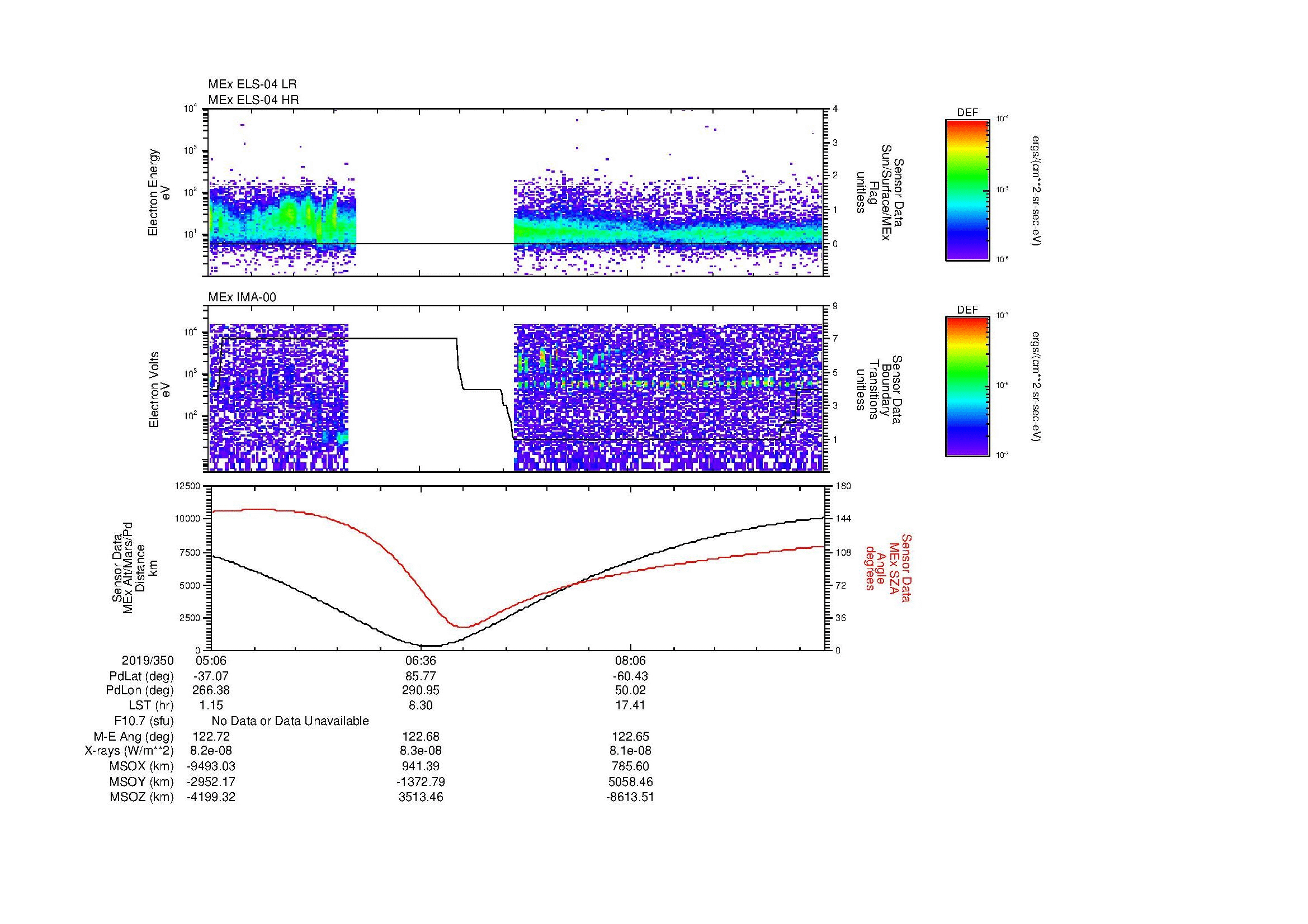Screen dimensions: 1308x924
Task: Click the X-rays value '8.3e-08'
Action: point(421,751)
